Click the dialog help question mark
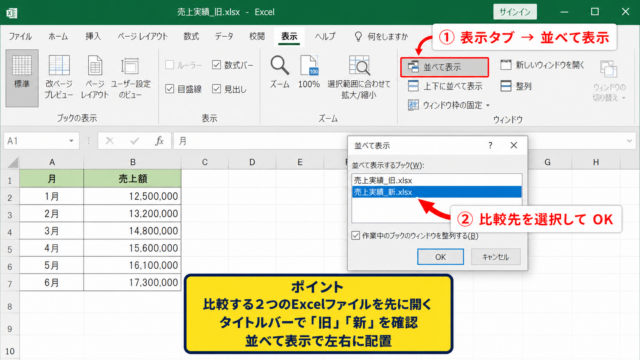Screen dimensions: 640x360 [490, 145]
